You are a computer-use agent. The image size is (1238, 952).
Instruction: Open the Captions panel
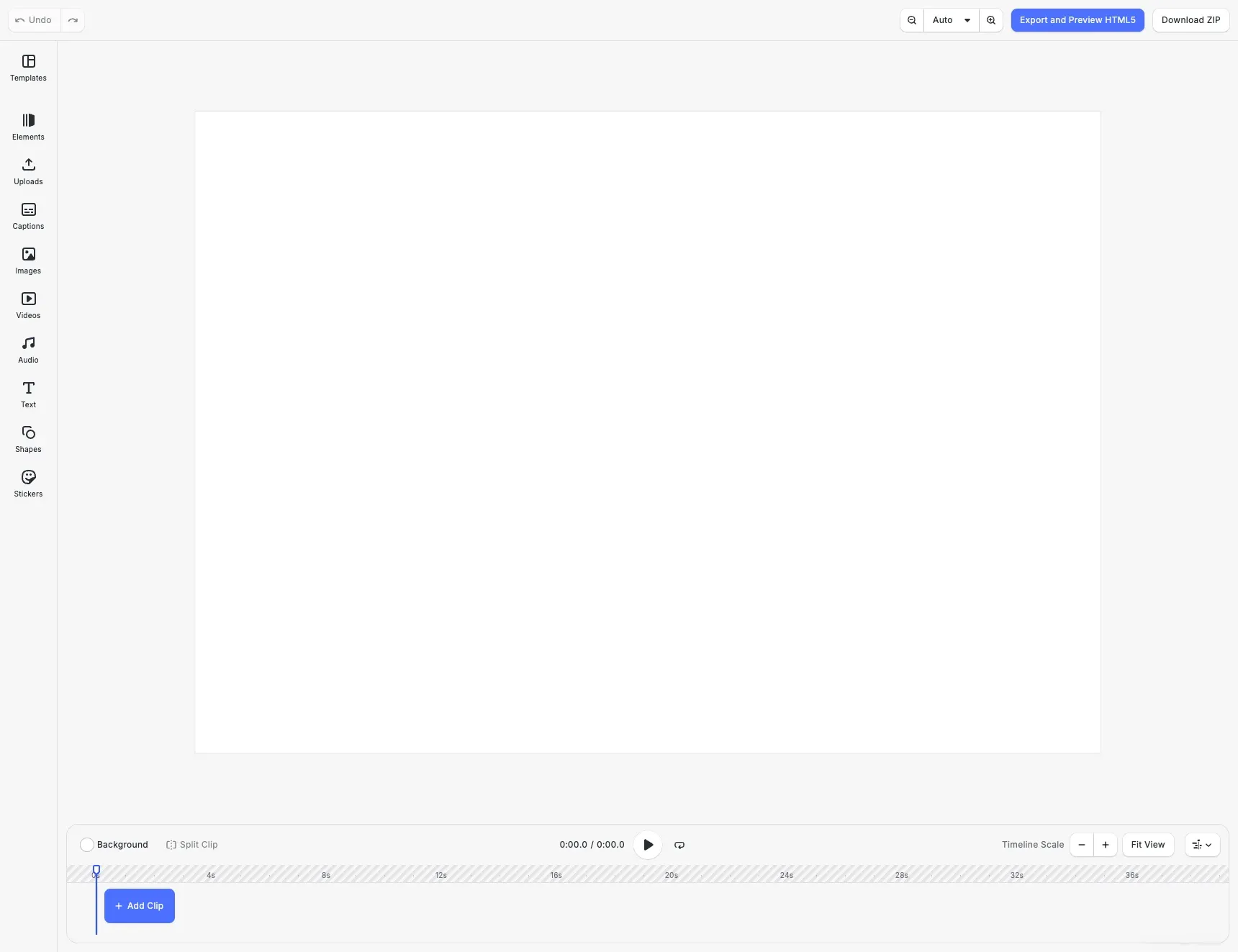point(28,216)
